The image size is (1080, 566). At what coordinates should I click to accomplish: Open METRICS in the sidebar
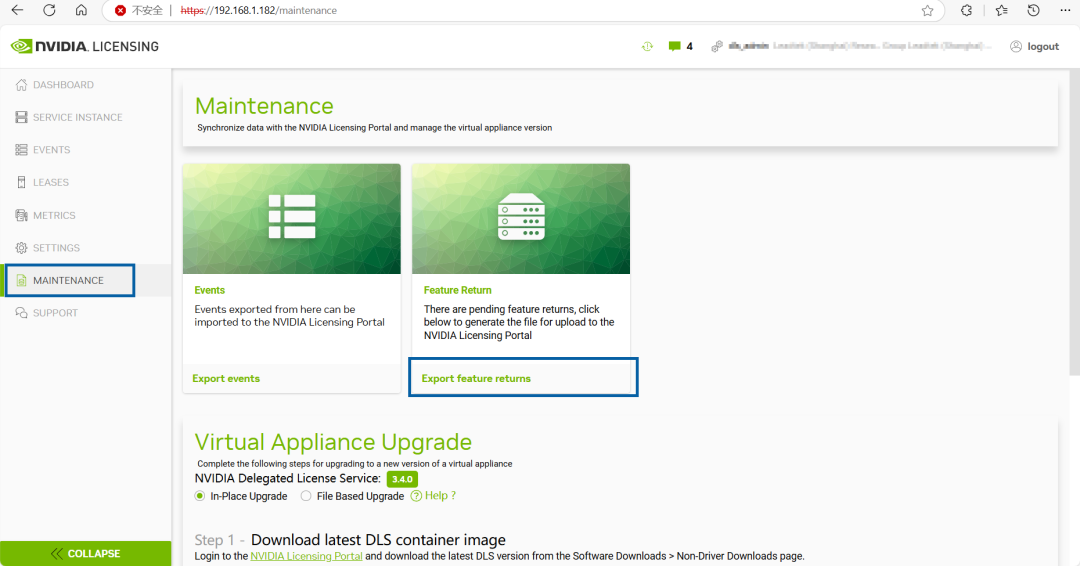[x=54, y=215]
